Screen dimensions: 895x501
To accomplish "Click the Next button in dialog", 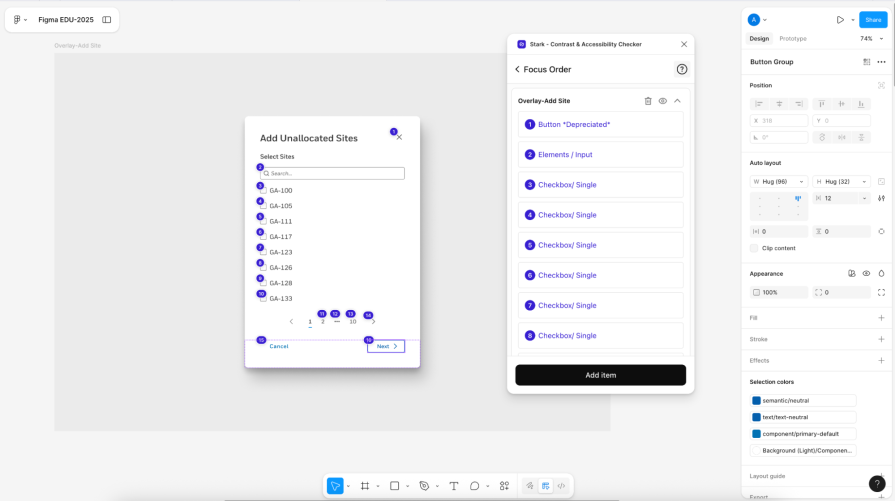I will click(386, 346).
